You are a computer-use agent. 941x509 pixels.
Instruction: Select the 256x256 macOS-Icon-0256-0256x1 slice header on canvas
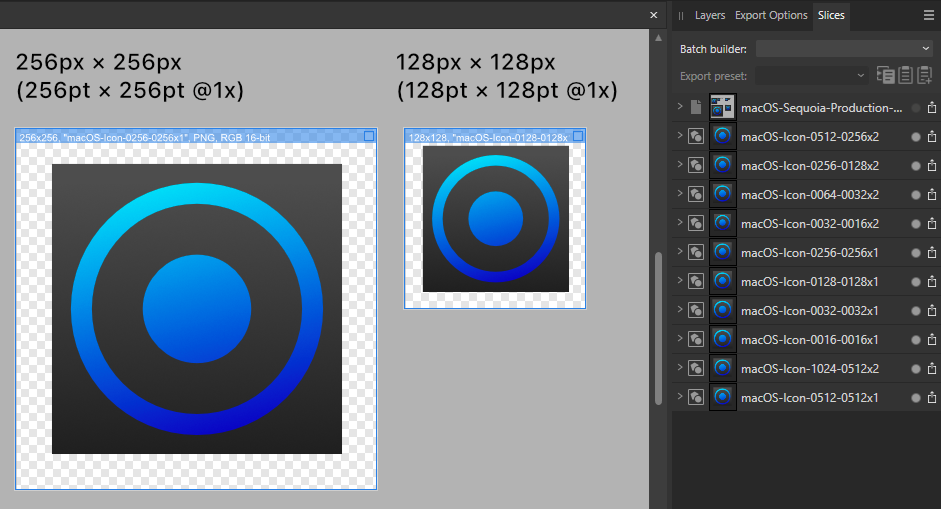(x=196, y=137)
